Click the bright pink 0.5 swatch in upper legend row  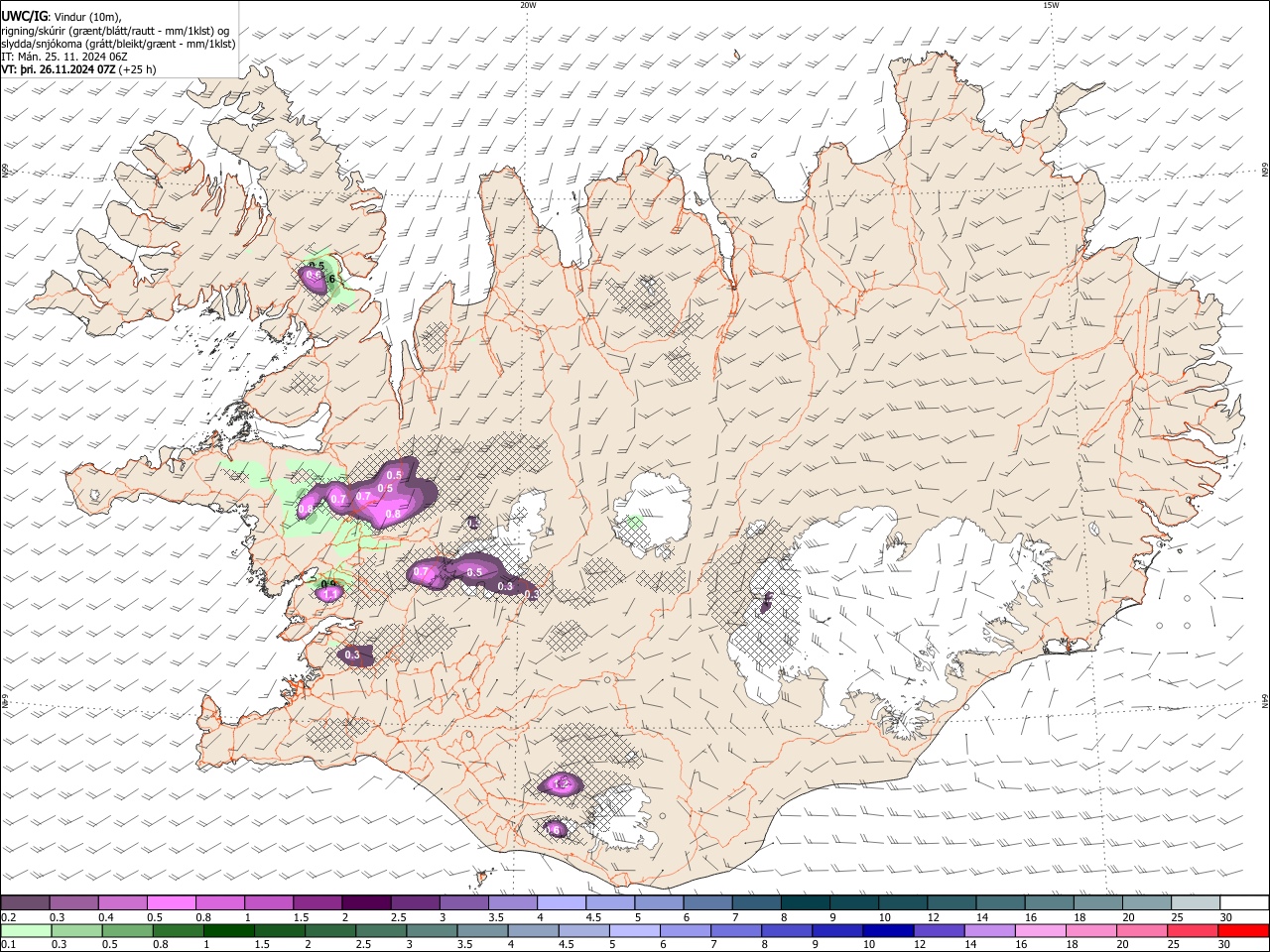point(171,902)
